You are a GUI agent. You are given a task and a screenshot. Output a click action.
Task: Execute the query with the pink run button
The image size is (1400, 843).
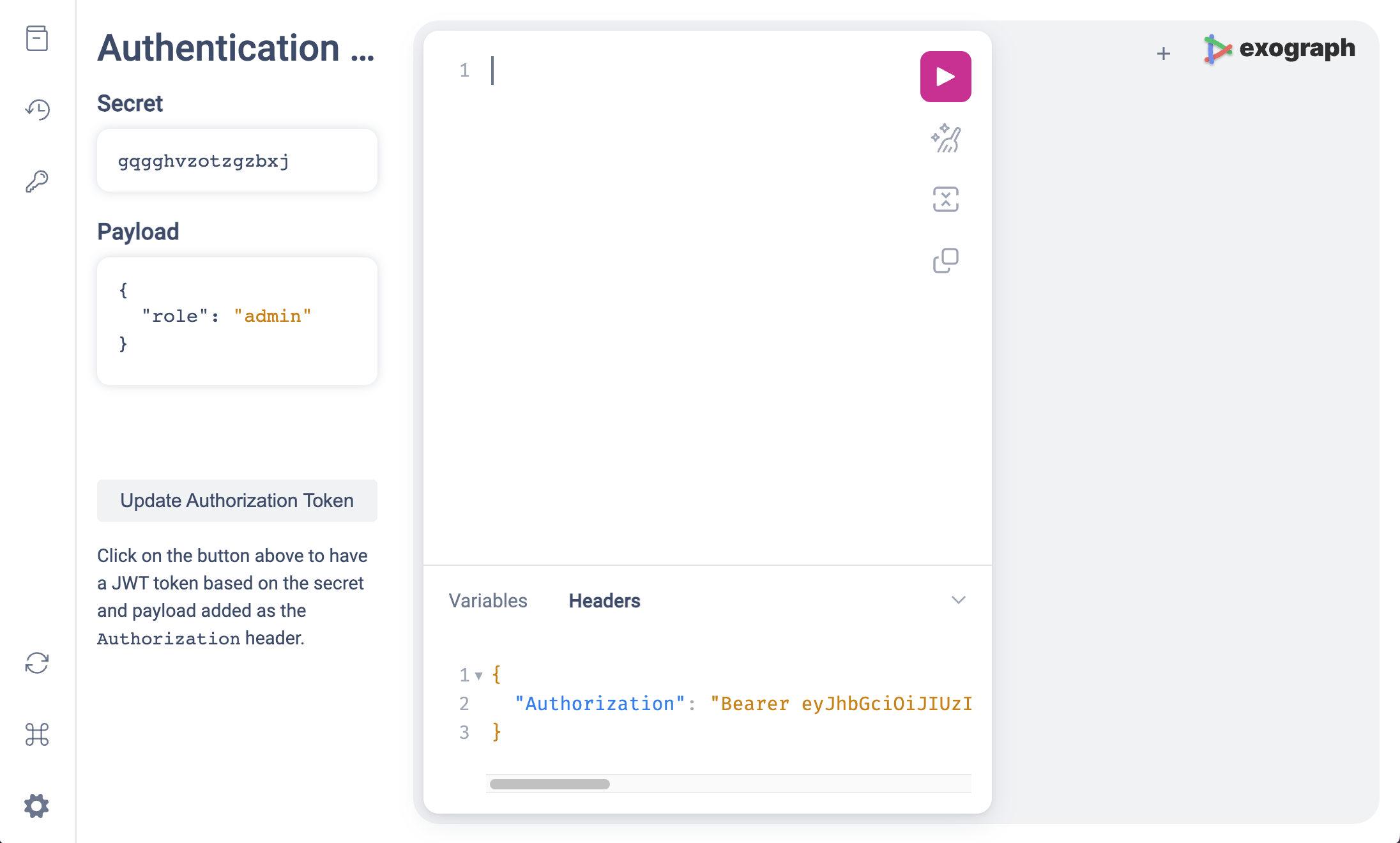point(945,75)
